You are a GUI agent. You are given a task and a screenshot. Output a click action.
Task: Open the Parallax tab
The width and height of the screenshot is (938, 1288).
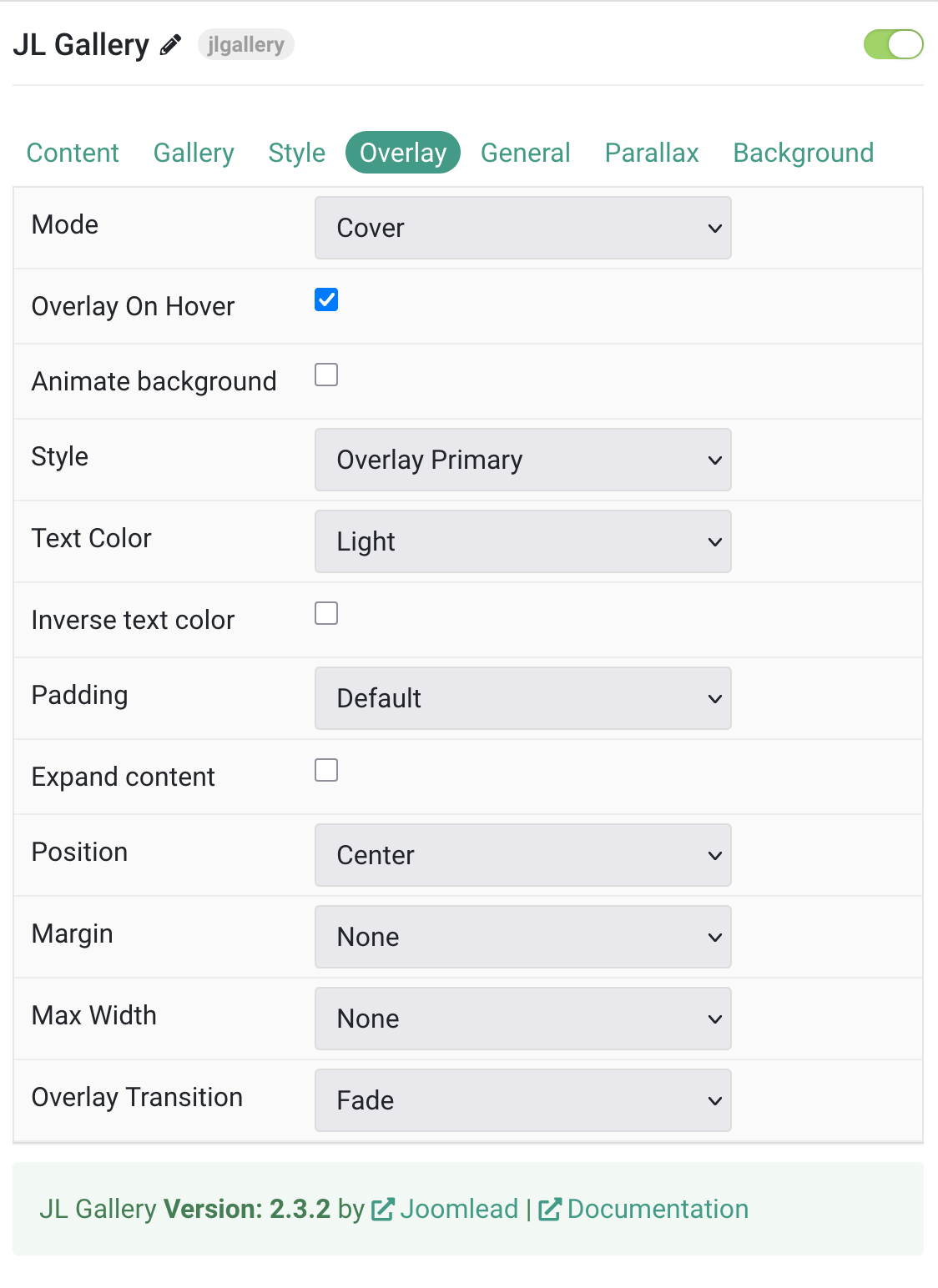tap(652, 153)
